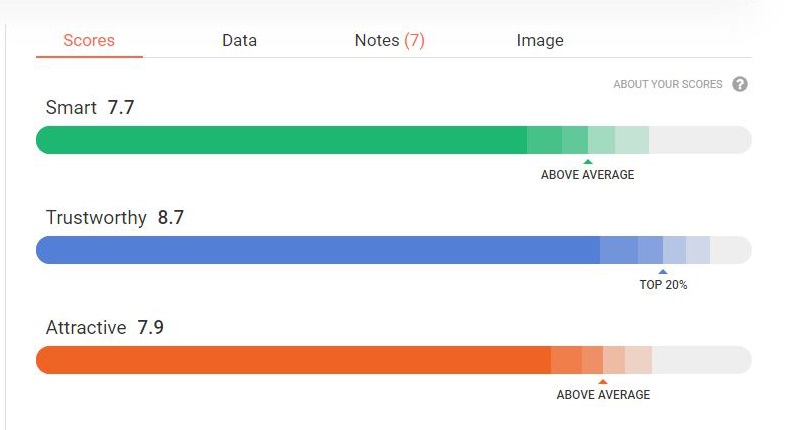Viewport: 790px width, 430px height.
Task: Click the ABOUT YOUR SCORES link
Action: [668, 84]
